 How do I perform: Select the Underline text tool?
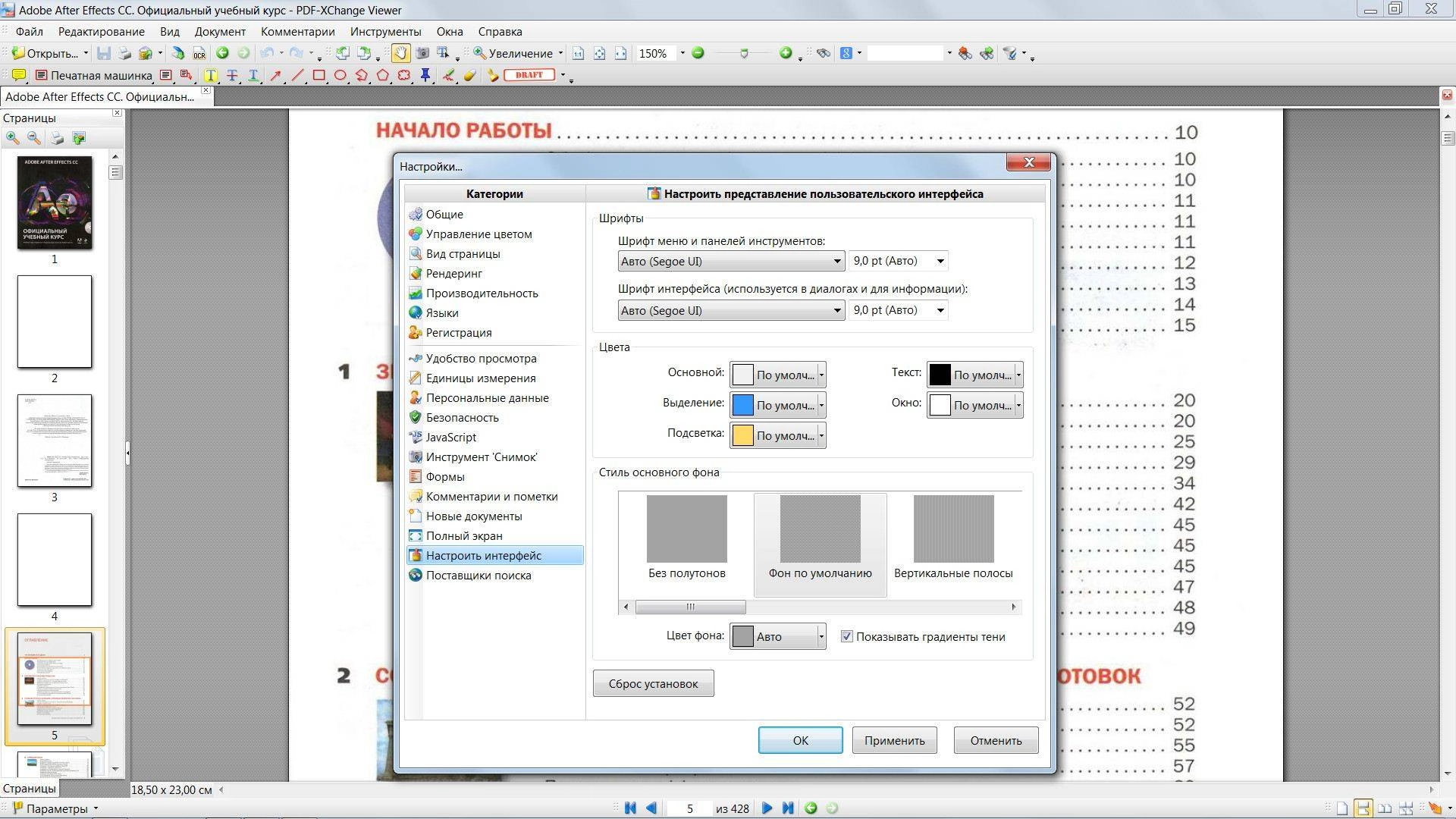(253, 75)
